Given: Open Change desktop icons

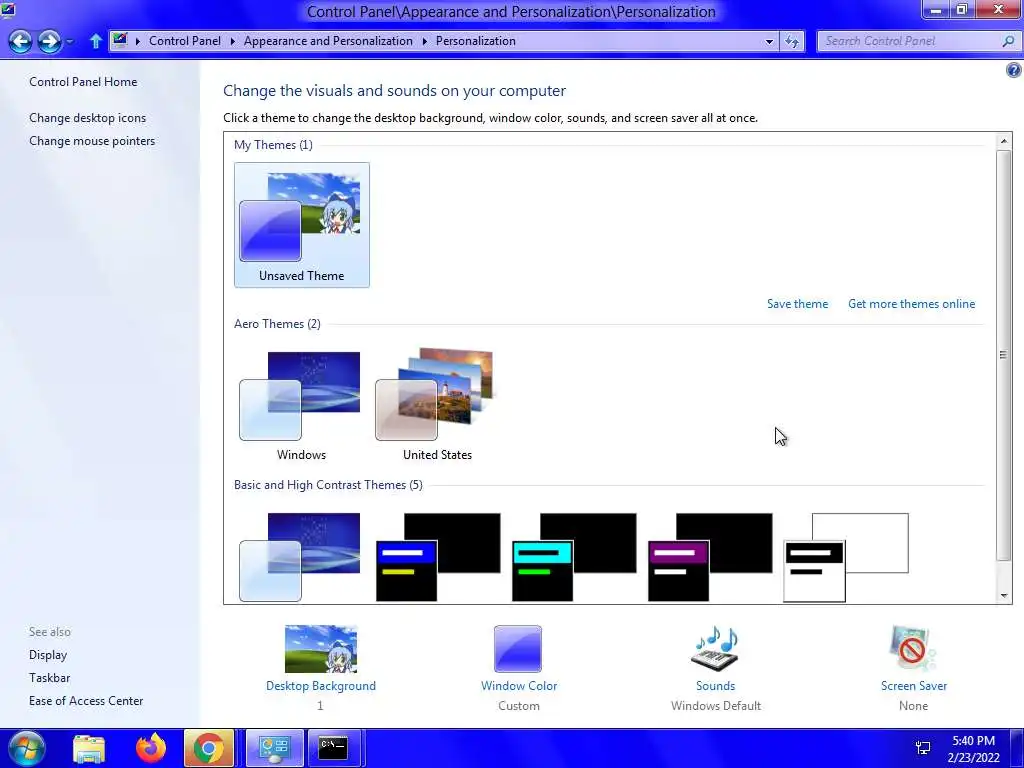Looking at the screenshot, I should click(x=88, y=118).
